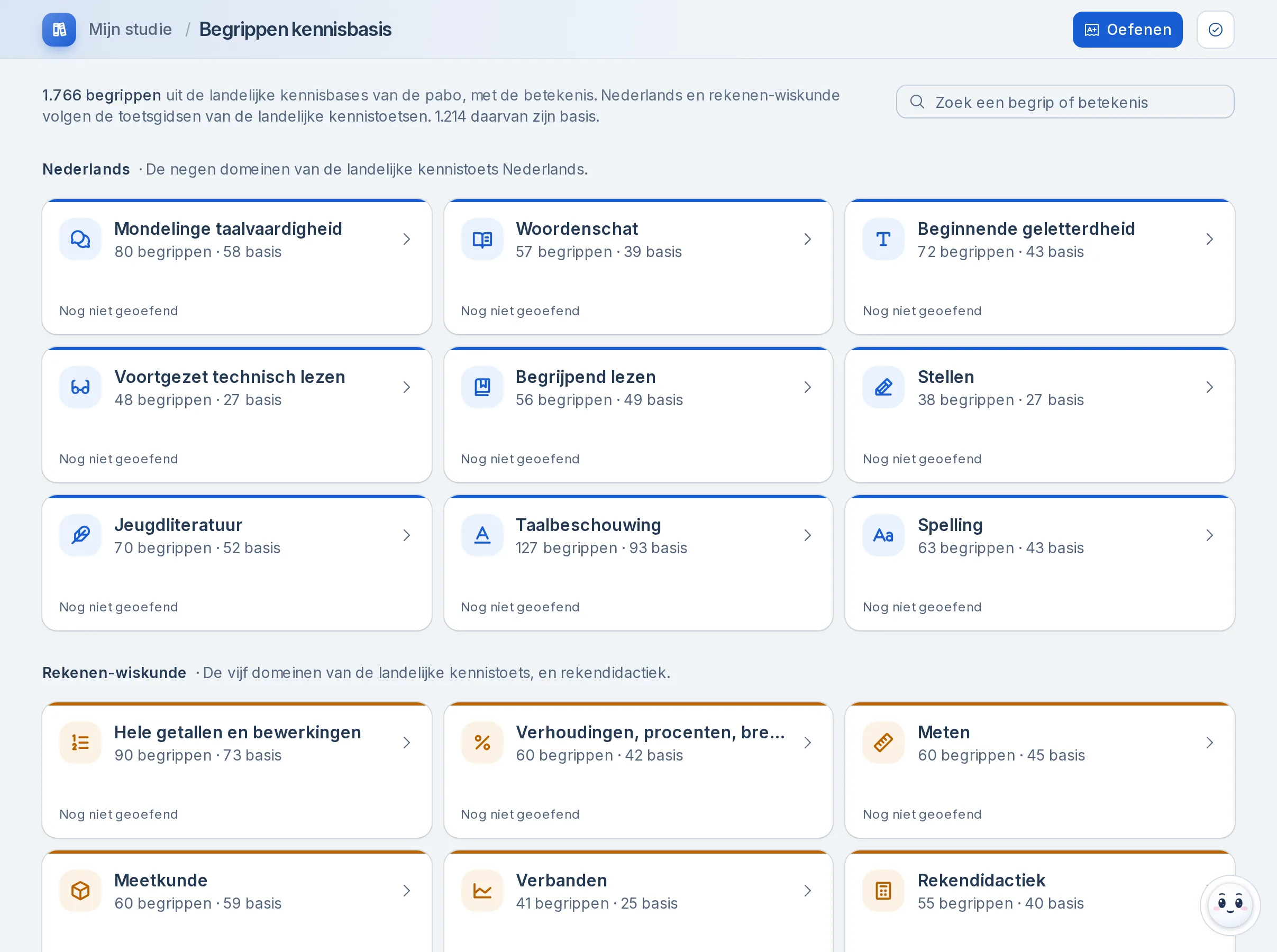This screenshot has width=1277, height=952.
Task: Click the Beginnende geletterdheid letter T icon
Action: tap(883, 239)
